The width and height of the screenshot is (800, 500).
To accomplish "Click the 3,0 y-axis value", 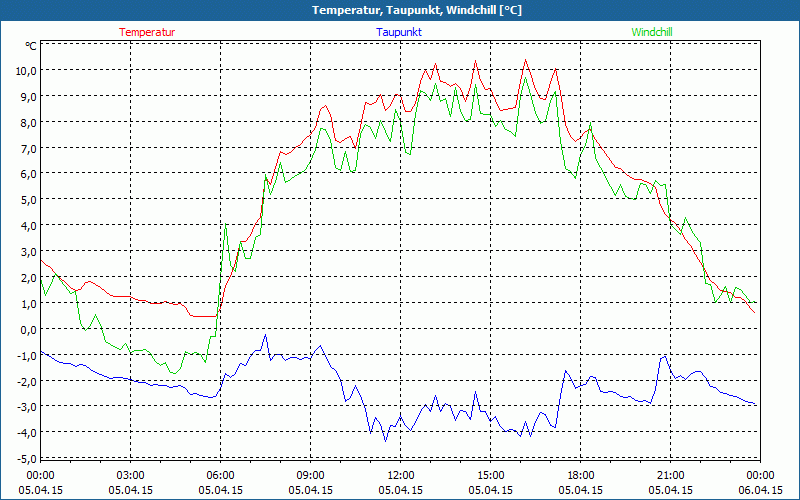I will click(x=28, y=252).
